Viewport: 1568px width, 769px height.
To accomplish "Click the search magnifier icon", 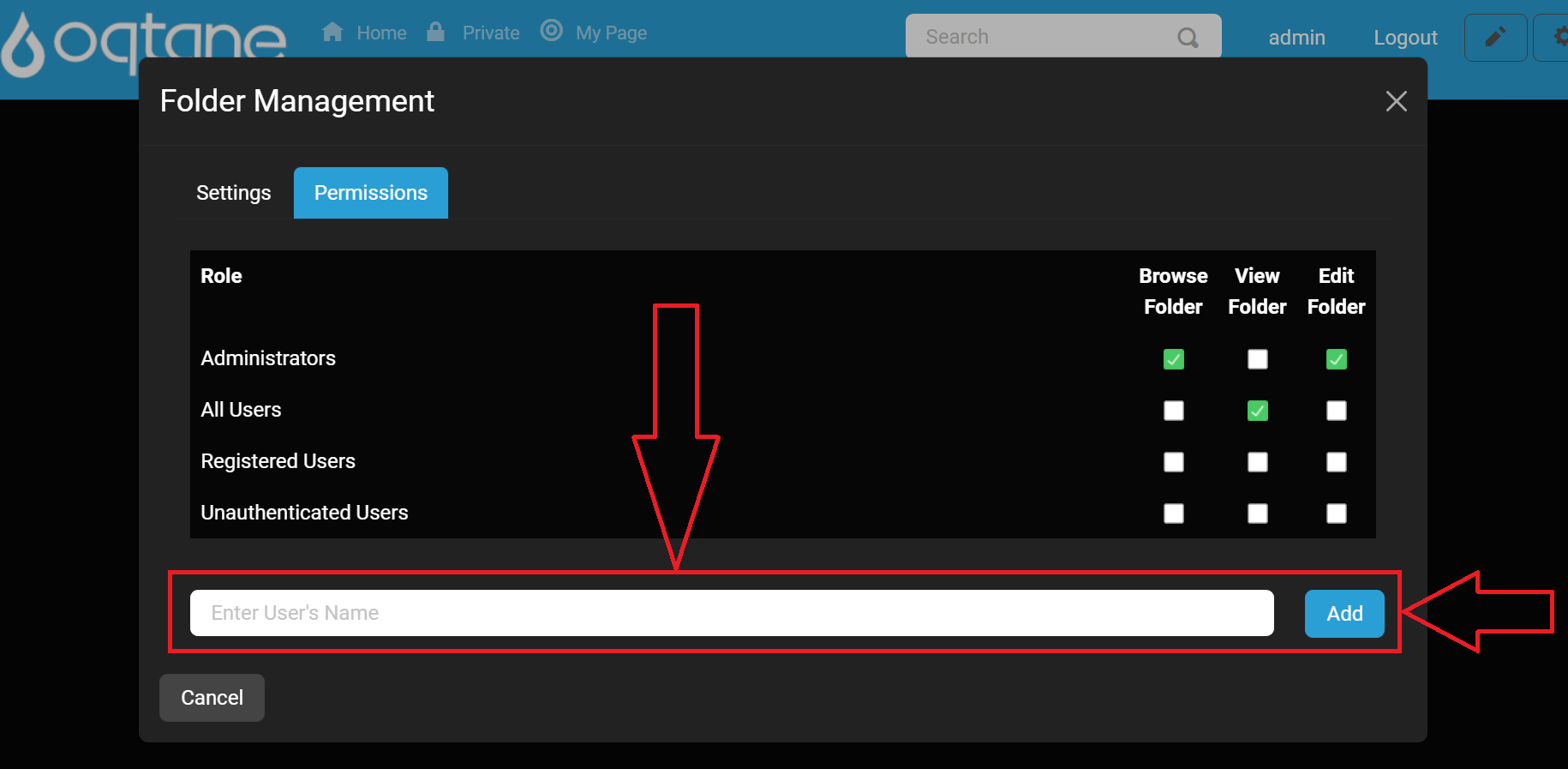I will (1188, 38).
